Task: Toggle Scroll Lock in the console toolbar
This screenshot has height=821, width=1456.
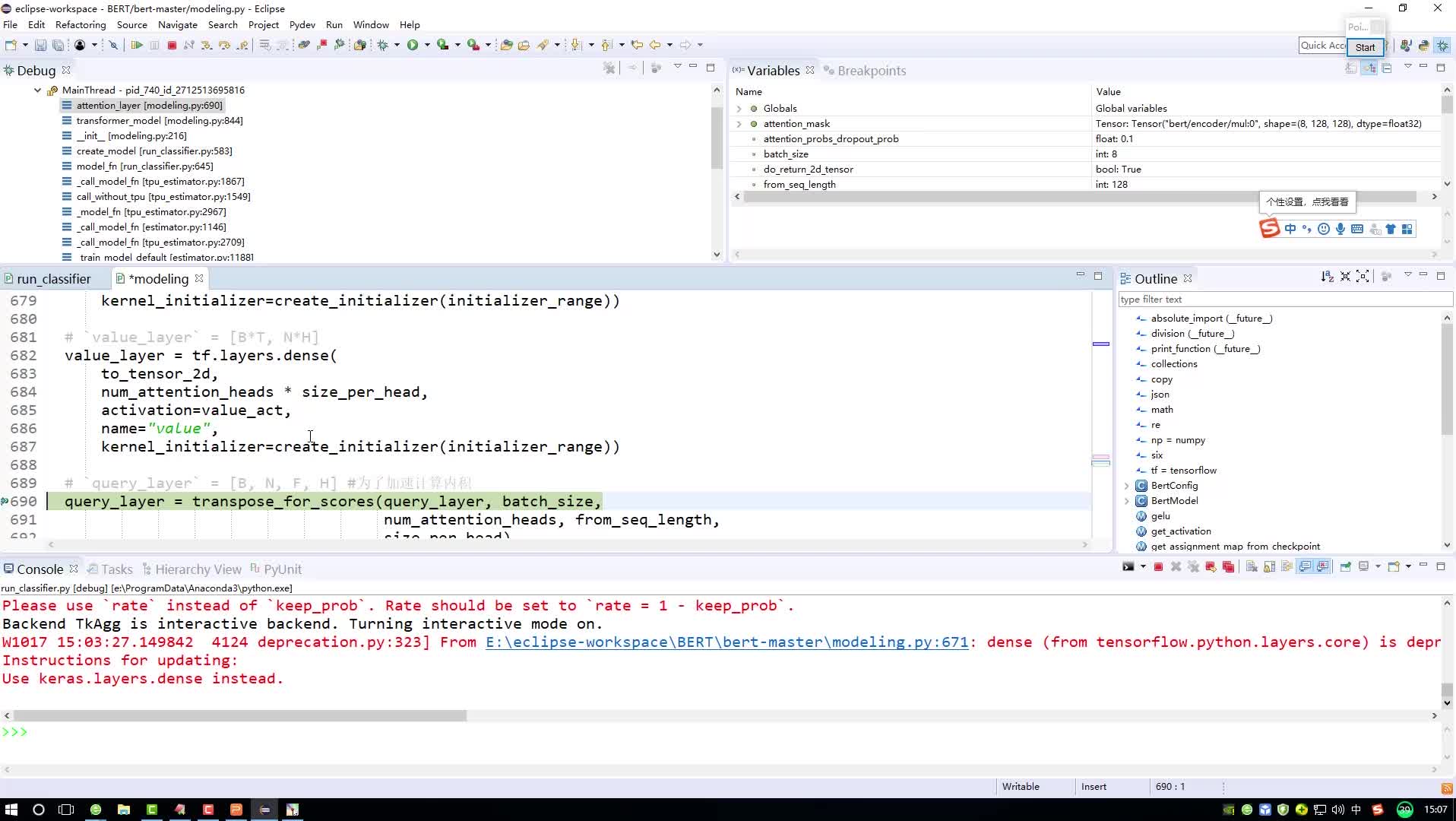Action: 1269,567
